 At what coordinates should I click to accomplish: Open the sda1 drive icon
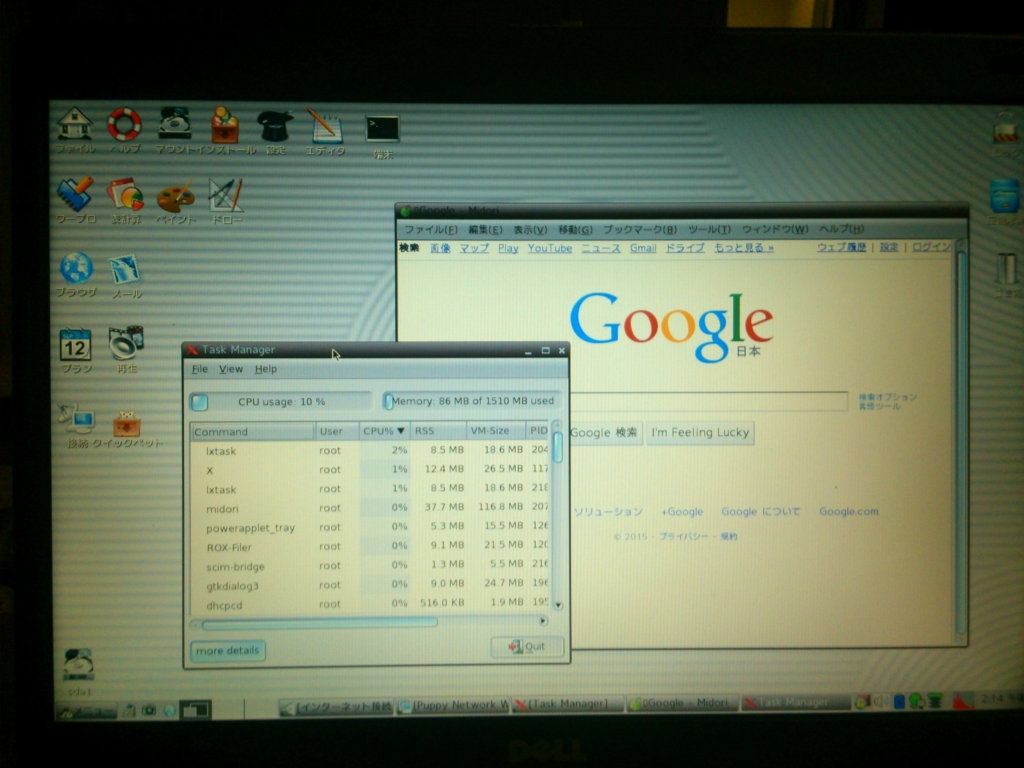point(78,664)
